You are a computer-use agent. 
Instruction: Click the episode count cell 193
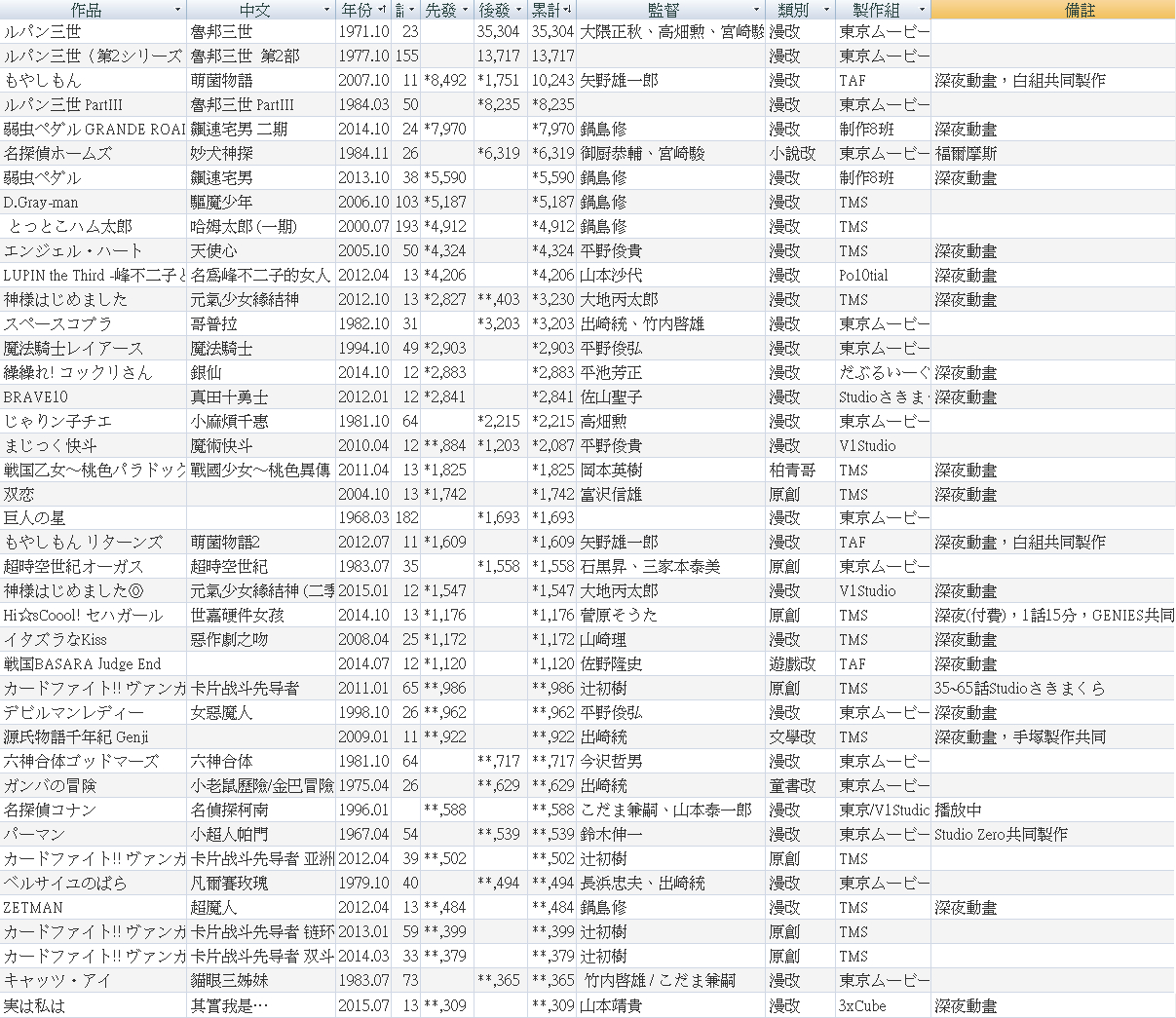[x=406, y=226]
